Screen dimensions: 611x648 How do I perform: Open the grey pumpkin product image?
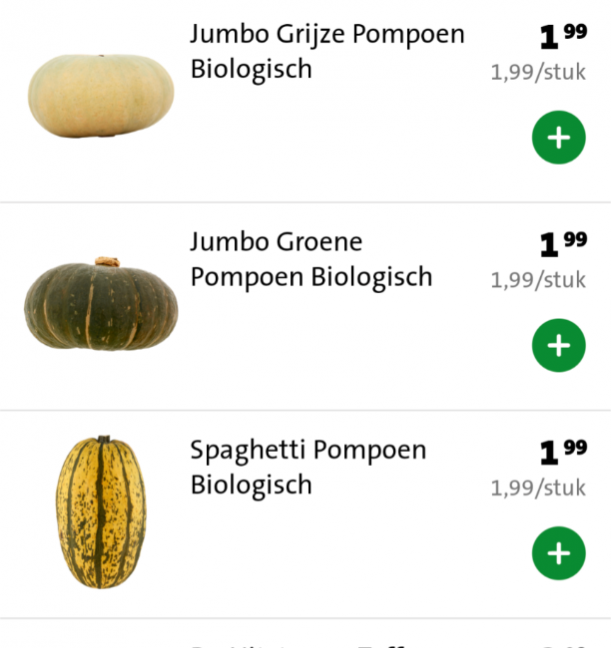tap(100, 96)
